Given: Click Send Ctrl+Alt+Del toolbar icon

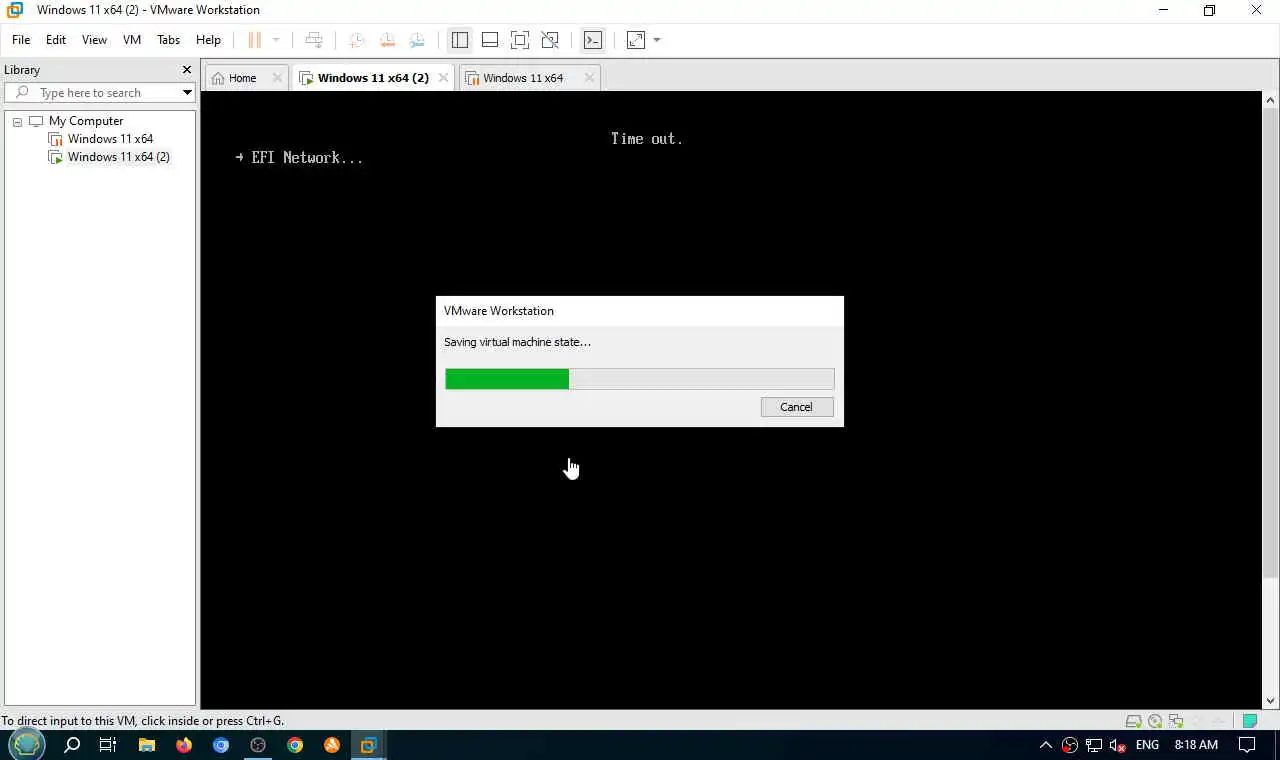Looking at the screenshot, I should pos(314,40).
